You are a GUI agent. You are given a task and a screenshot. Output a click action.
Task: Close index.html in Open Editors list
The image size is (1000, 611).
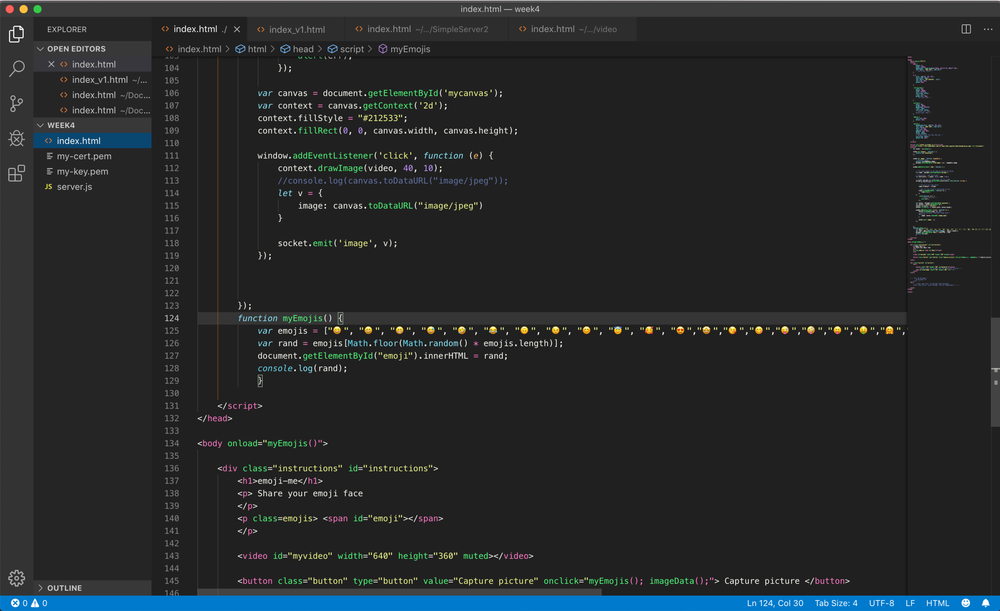(52, 64)
